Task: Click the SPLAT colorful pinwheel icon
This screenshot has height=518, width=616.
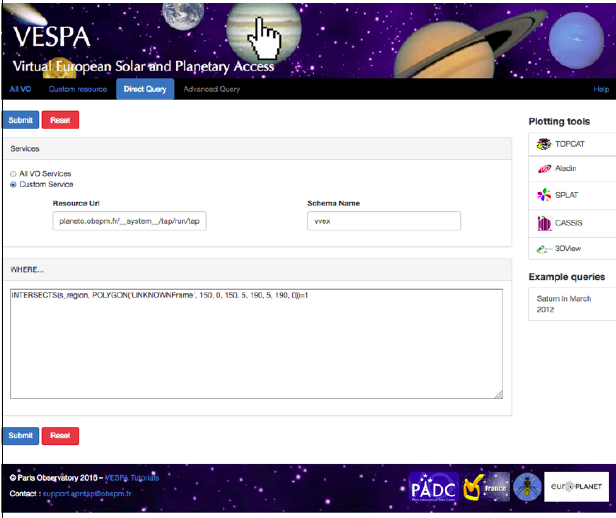Action: tap(544, 195)
